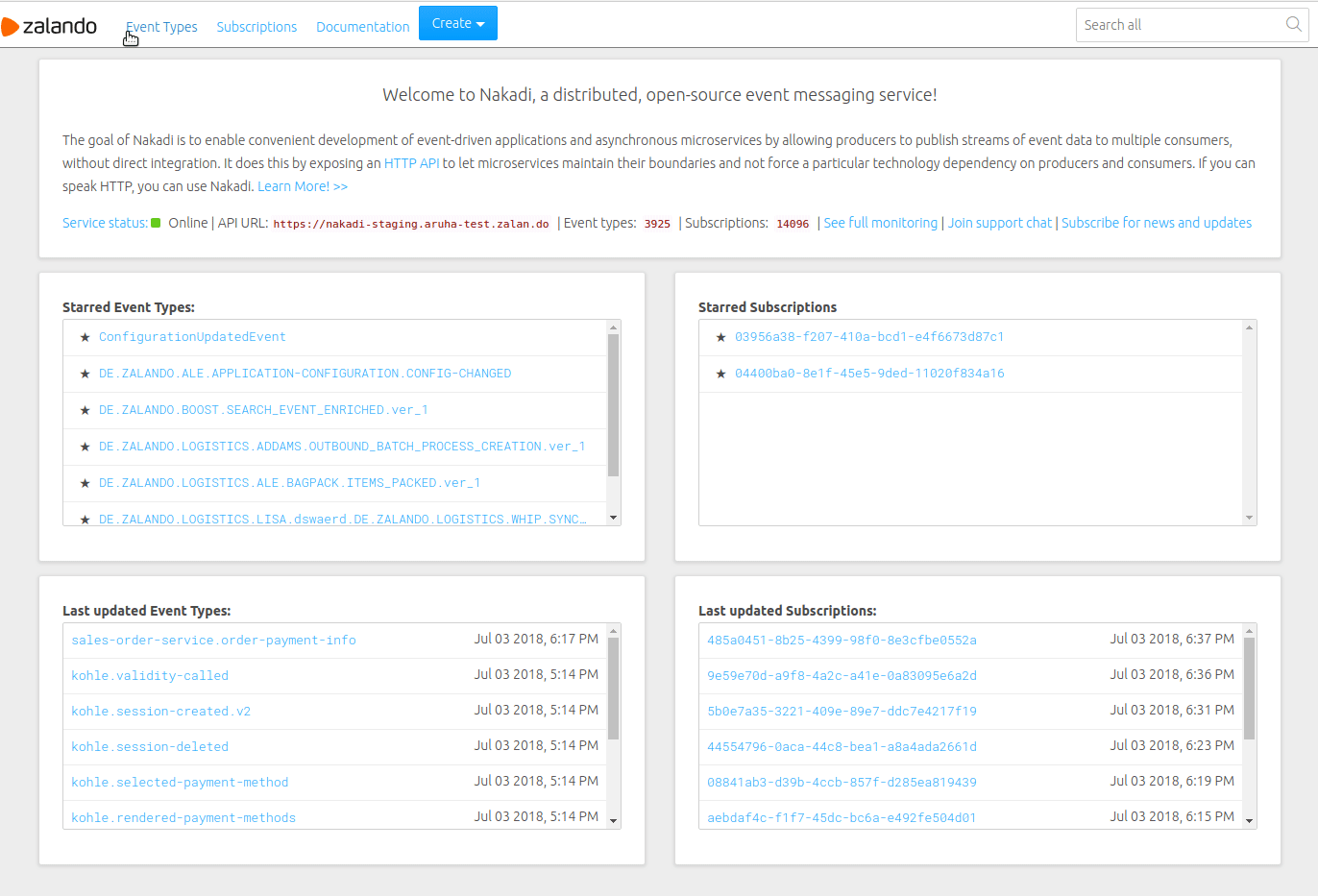Screen dimensions: 1318x896
Task: Open kohle.session-created.v2 event type
Action: 160,712
